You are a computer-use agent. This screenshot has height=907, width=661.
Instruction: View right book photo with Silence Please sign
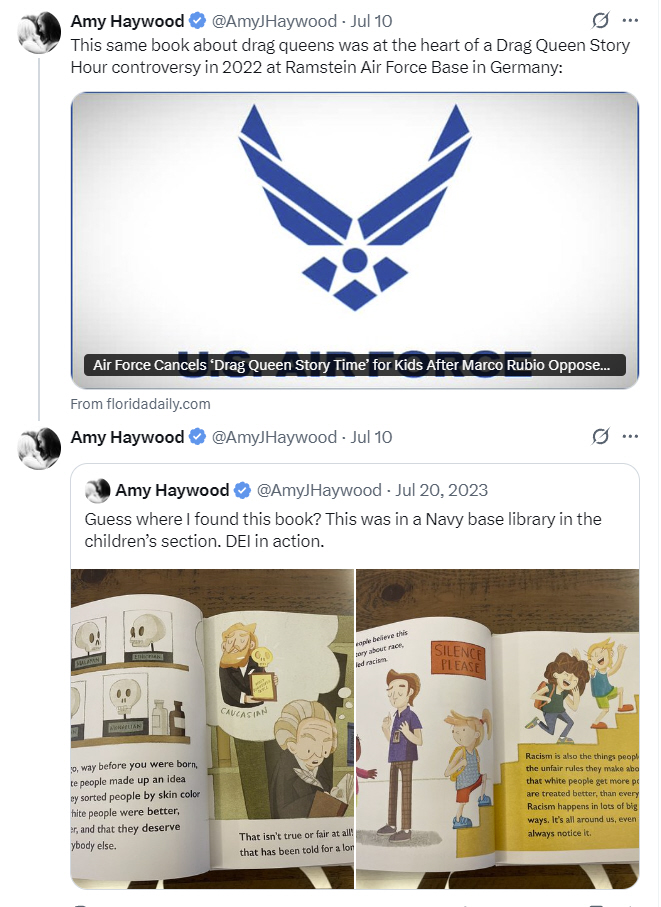tap(498, 729)
